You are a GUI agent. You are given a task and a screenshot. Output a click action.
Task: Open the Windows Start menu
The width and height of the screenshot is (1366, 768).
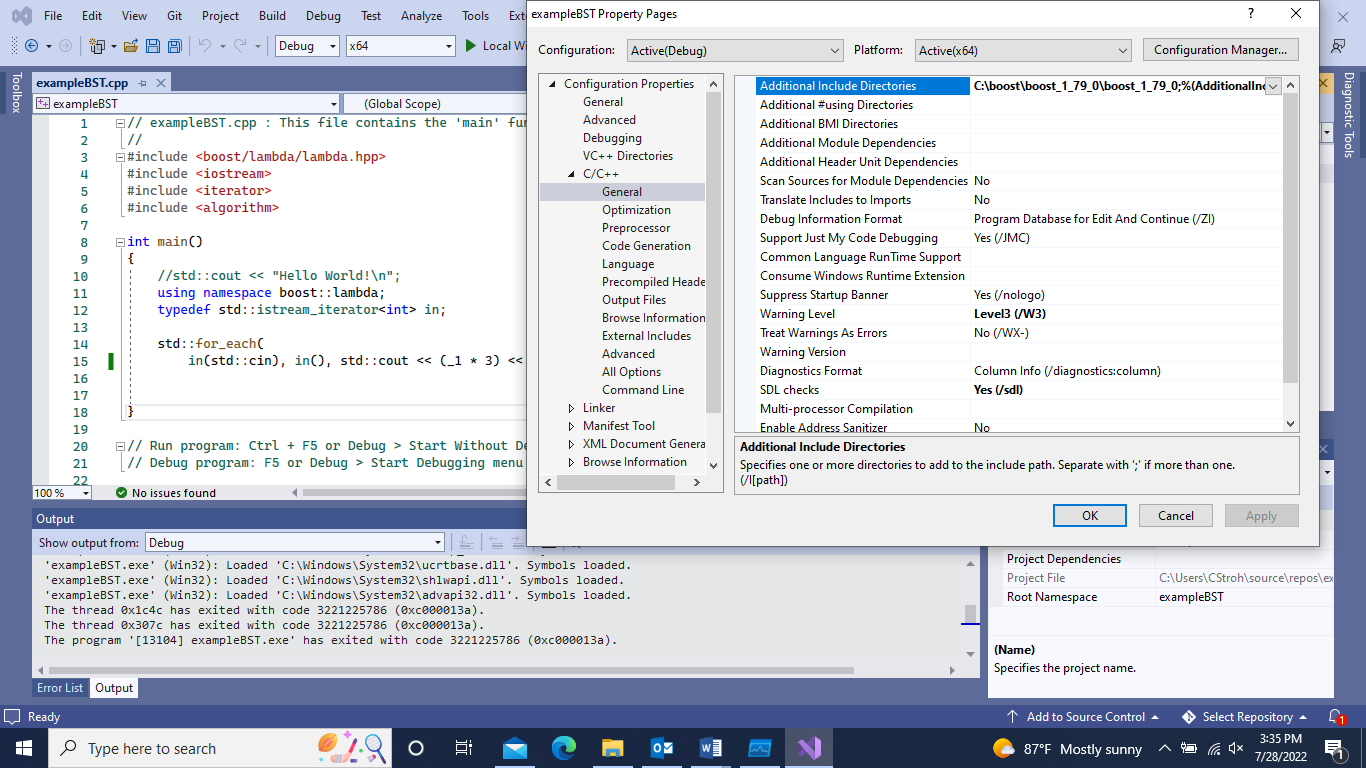pyautogui.click(x=24, y=748)
